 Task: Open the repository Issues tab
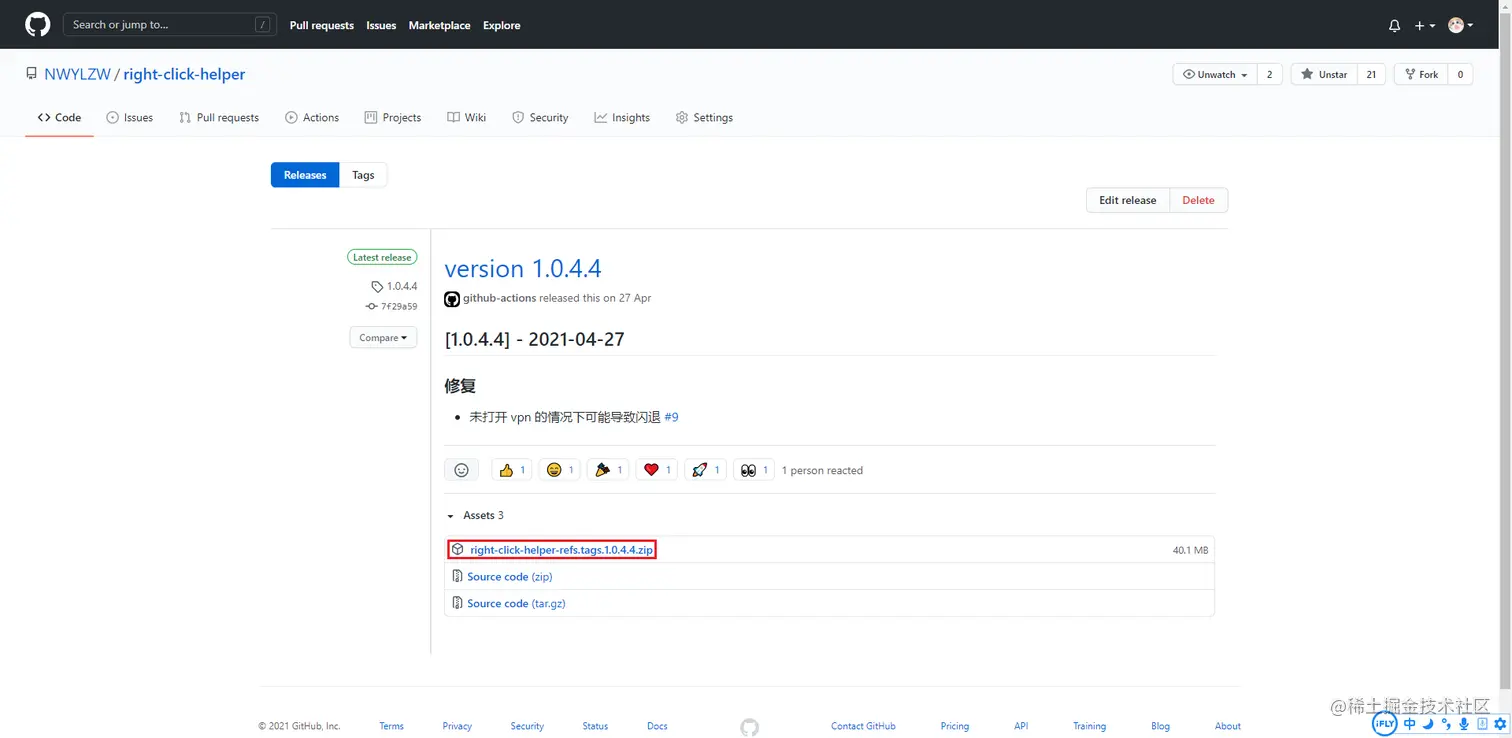pos(129,118)
